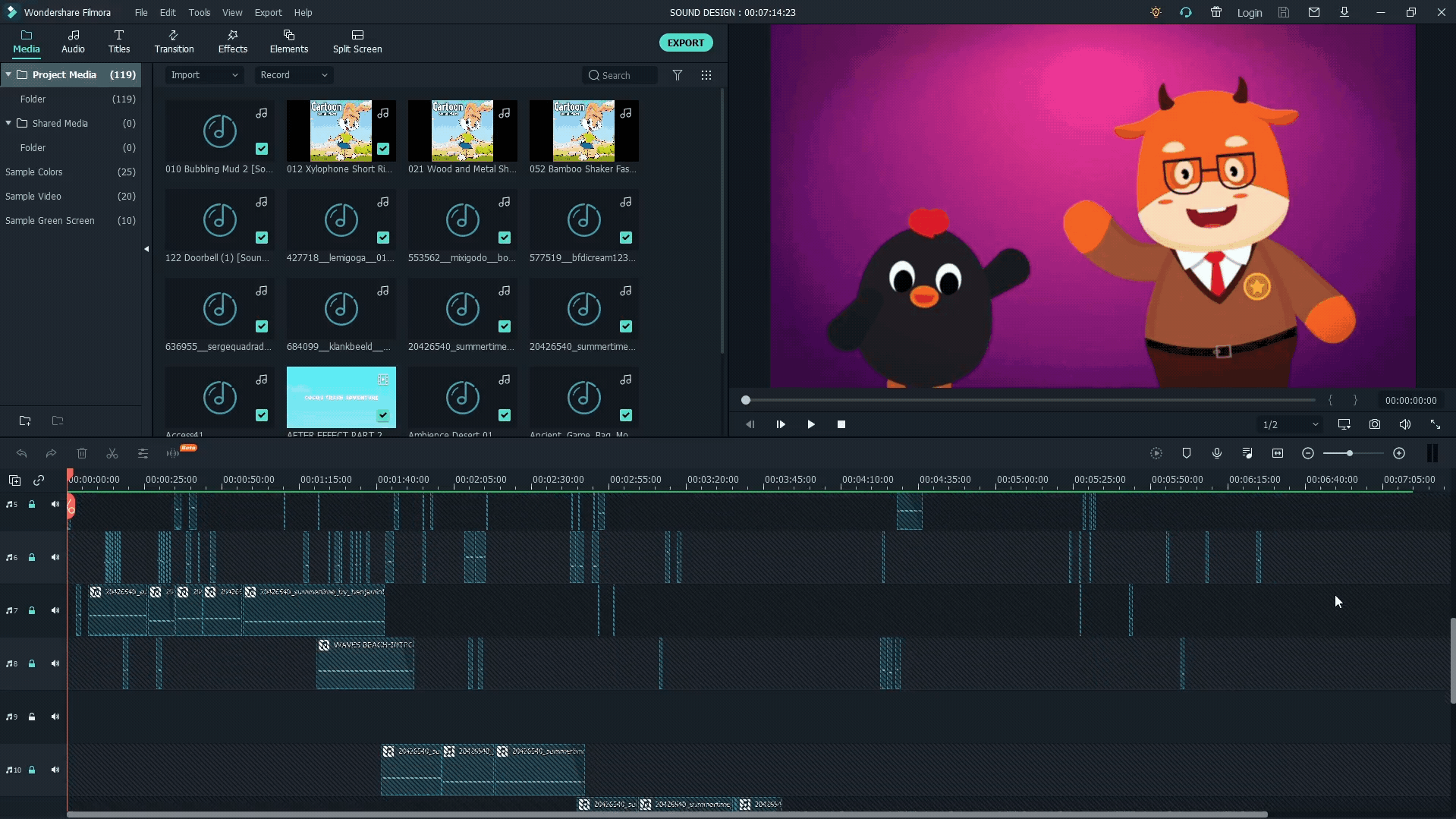
Task: Mute audio track 6
Action: 55,557
